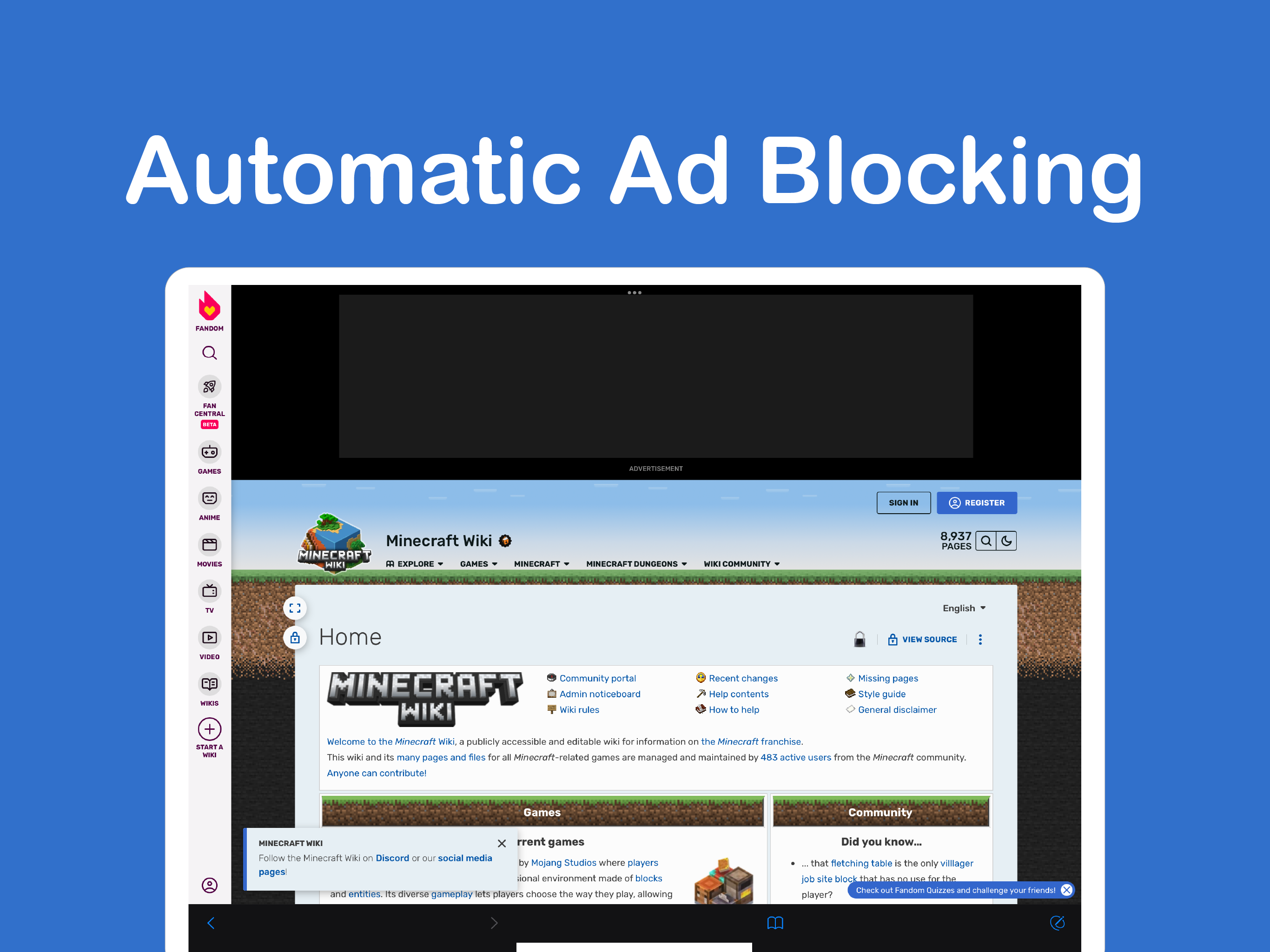The image size is (1270, 952).
Task: Click the Mojang Studios link
Action: click(x=564, y=863)
